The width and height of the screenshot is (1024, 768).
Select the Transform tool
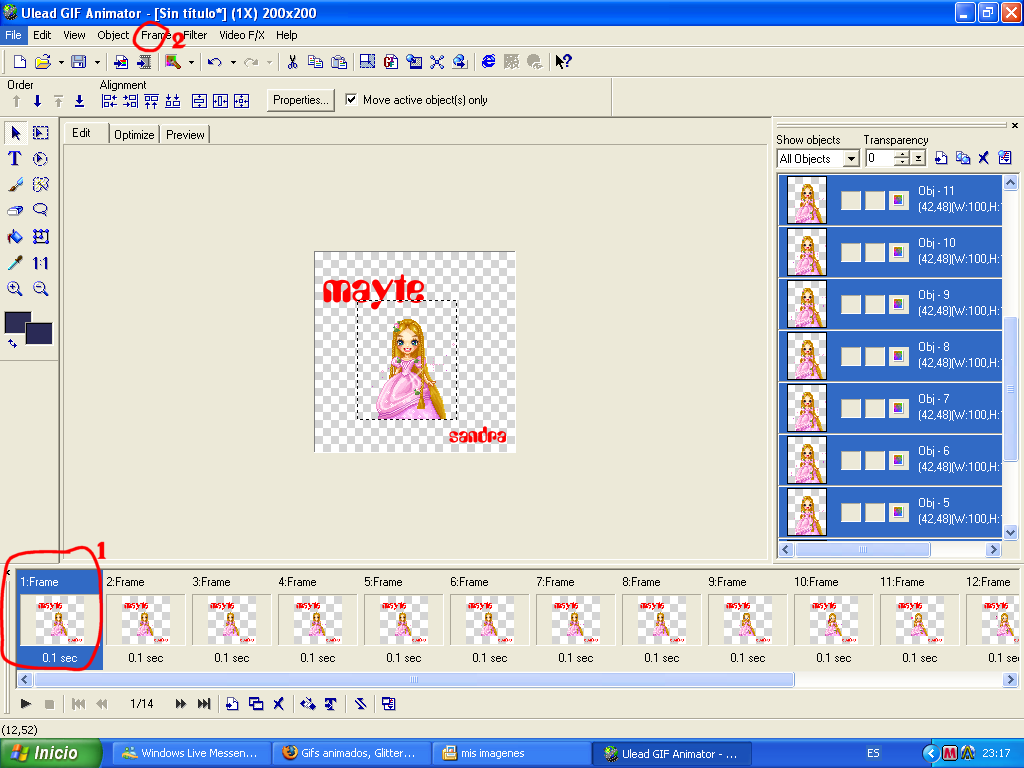click(x=40, y=236)
